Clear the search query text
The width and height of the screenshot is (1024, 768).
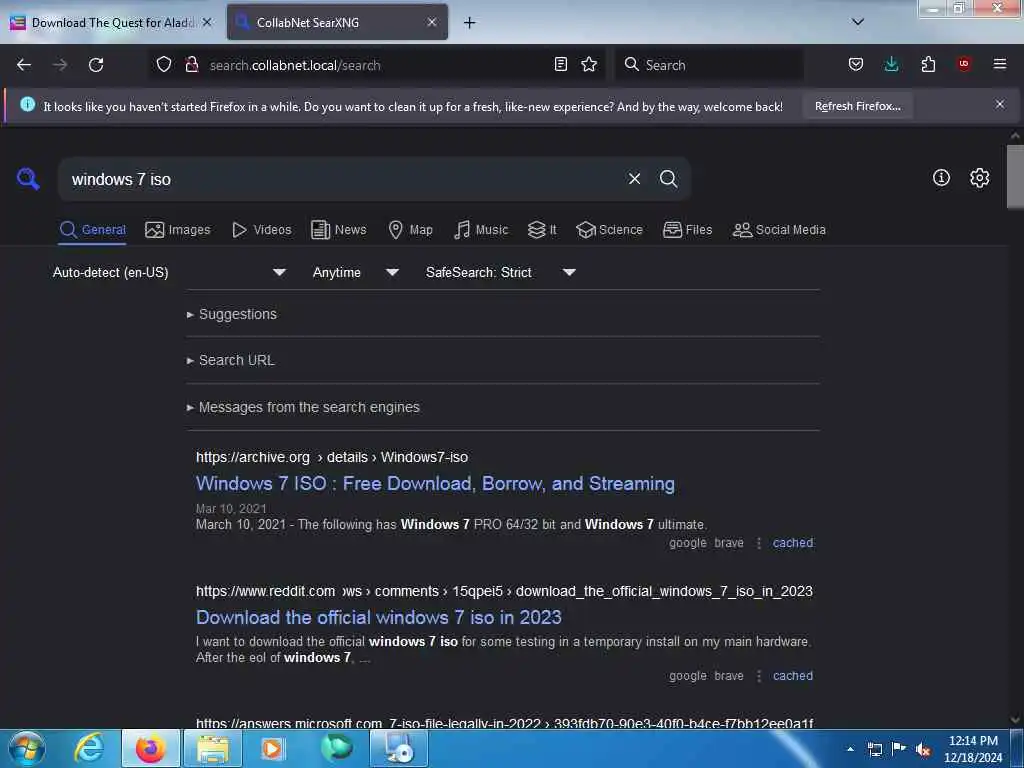[x=634, y=178]
